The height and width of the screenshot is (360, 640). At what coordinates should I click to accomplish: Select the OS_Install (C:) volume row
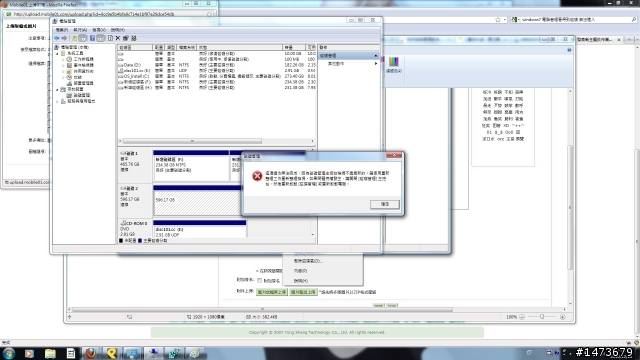click(x=217, y=76)
